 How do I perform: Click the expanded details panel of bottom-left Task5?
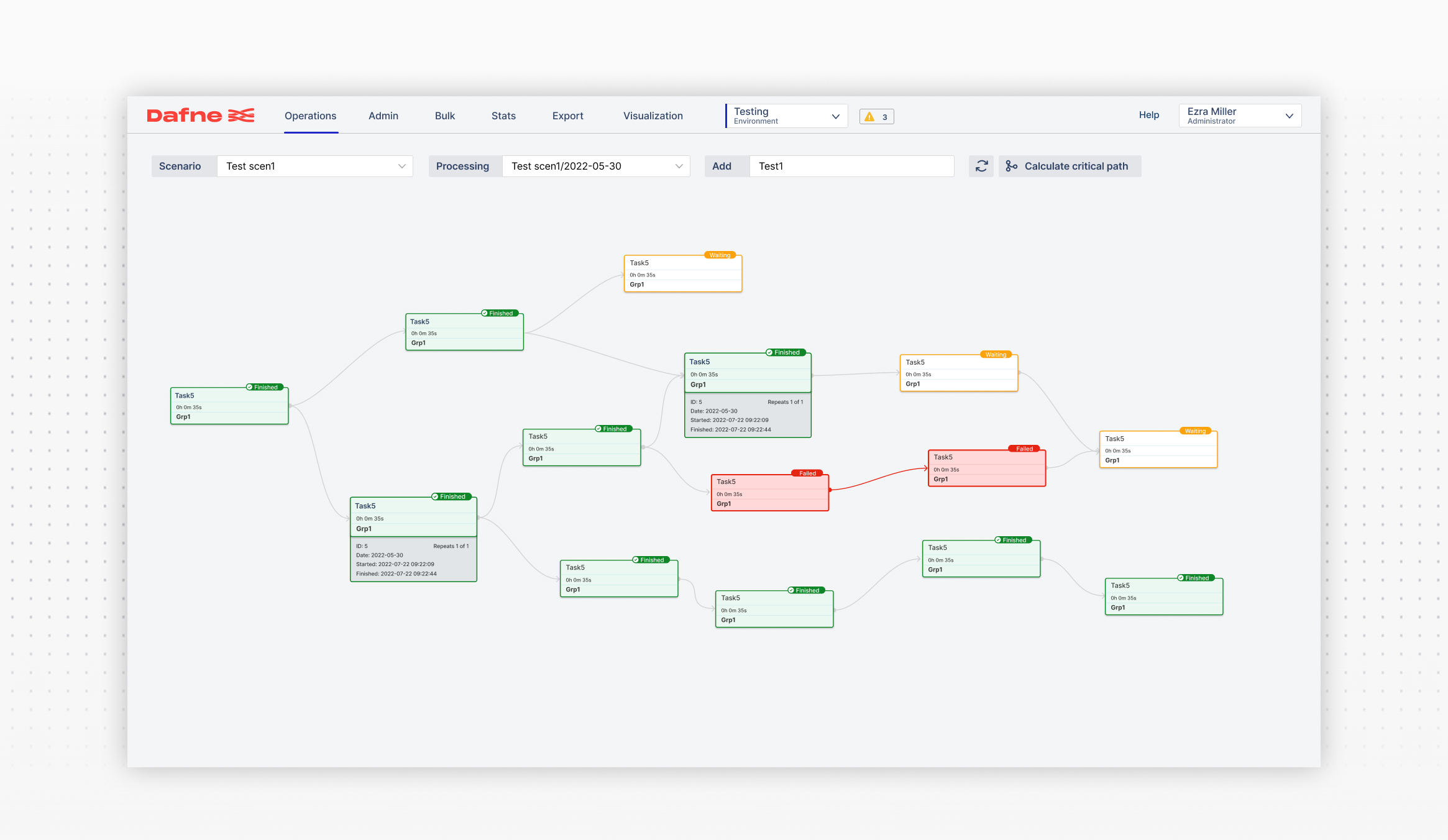(413, 560)
